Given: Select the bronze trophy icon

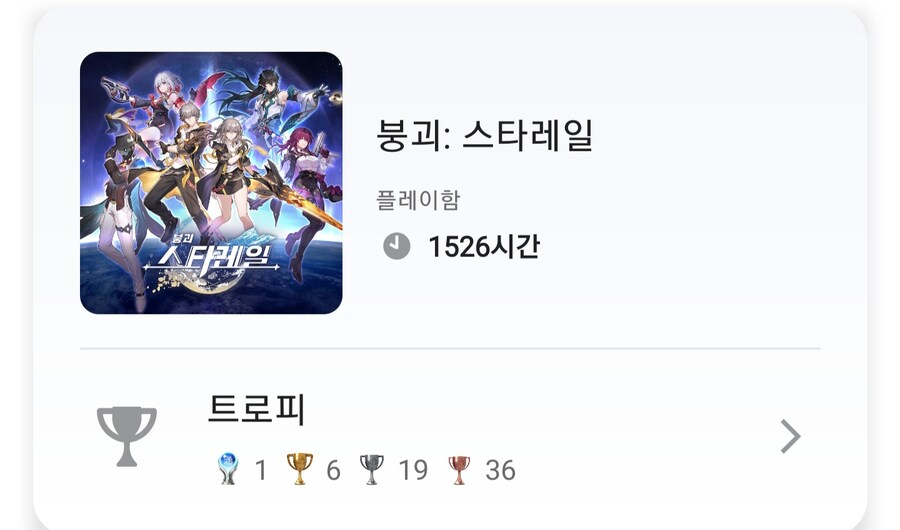Looking at the screenshot, I should [x=459, y=470].
